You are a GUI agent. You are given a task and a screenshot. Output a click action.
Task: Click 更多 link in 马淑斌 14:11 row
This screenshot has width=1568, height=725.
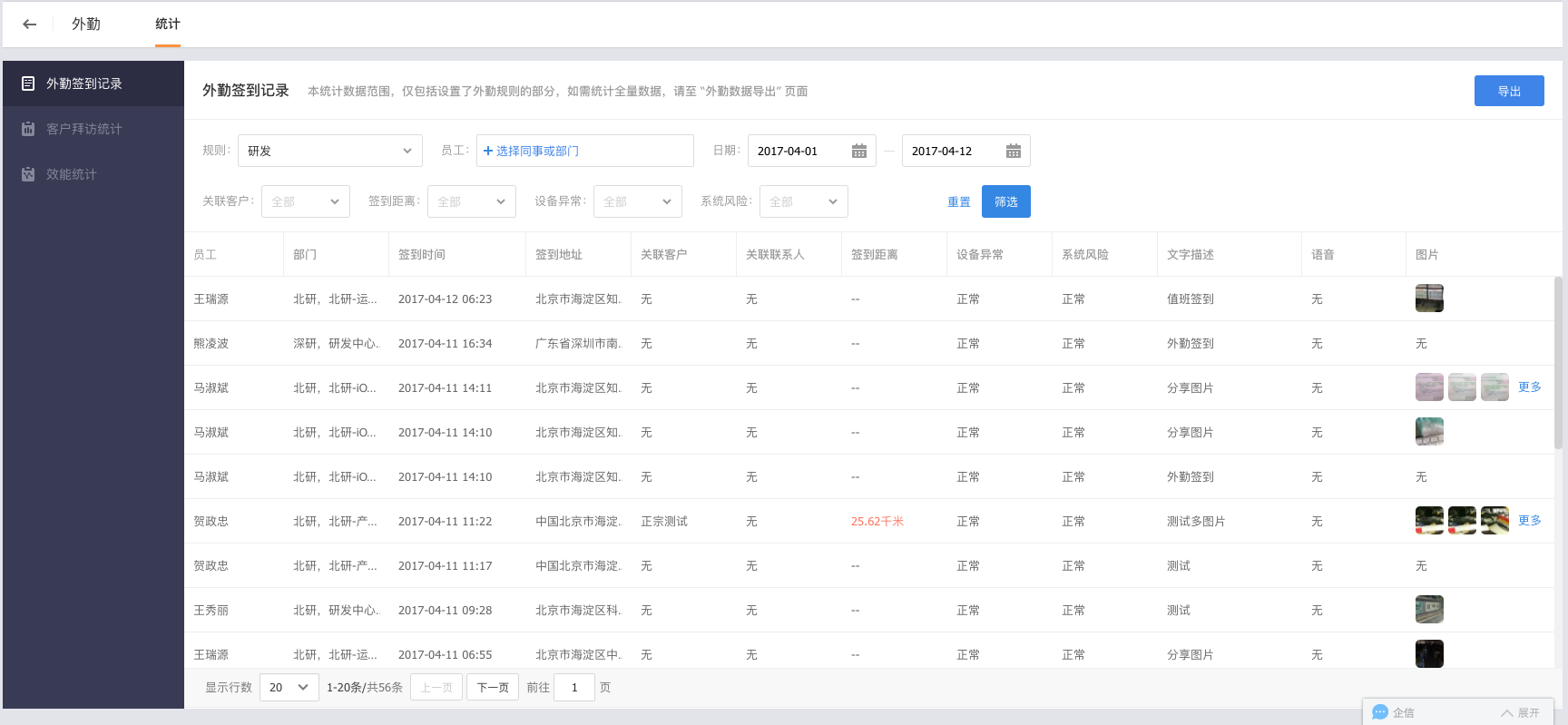click(1530, 387)
